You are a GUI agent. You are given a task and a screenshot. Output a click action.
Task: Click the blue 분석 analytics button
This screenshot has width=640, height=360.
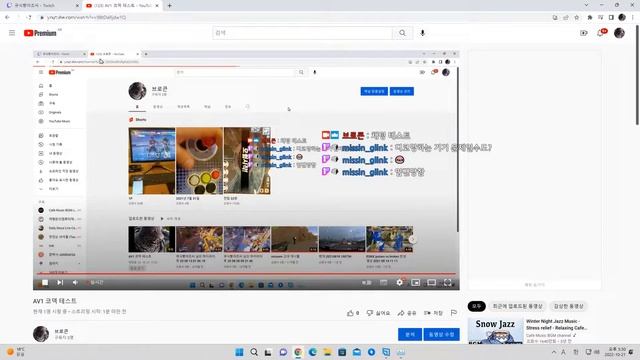(x=410, y=334)
